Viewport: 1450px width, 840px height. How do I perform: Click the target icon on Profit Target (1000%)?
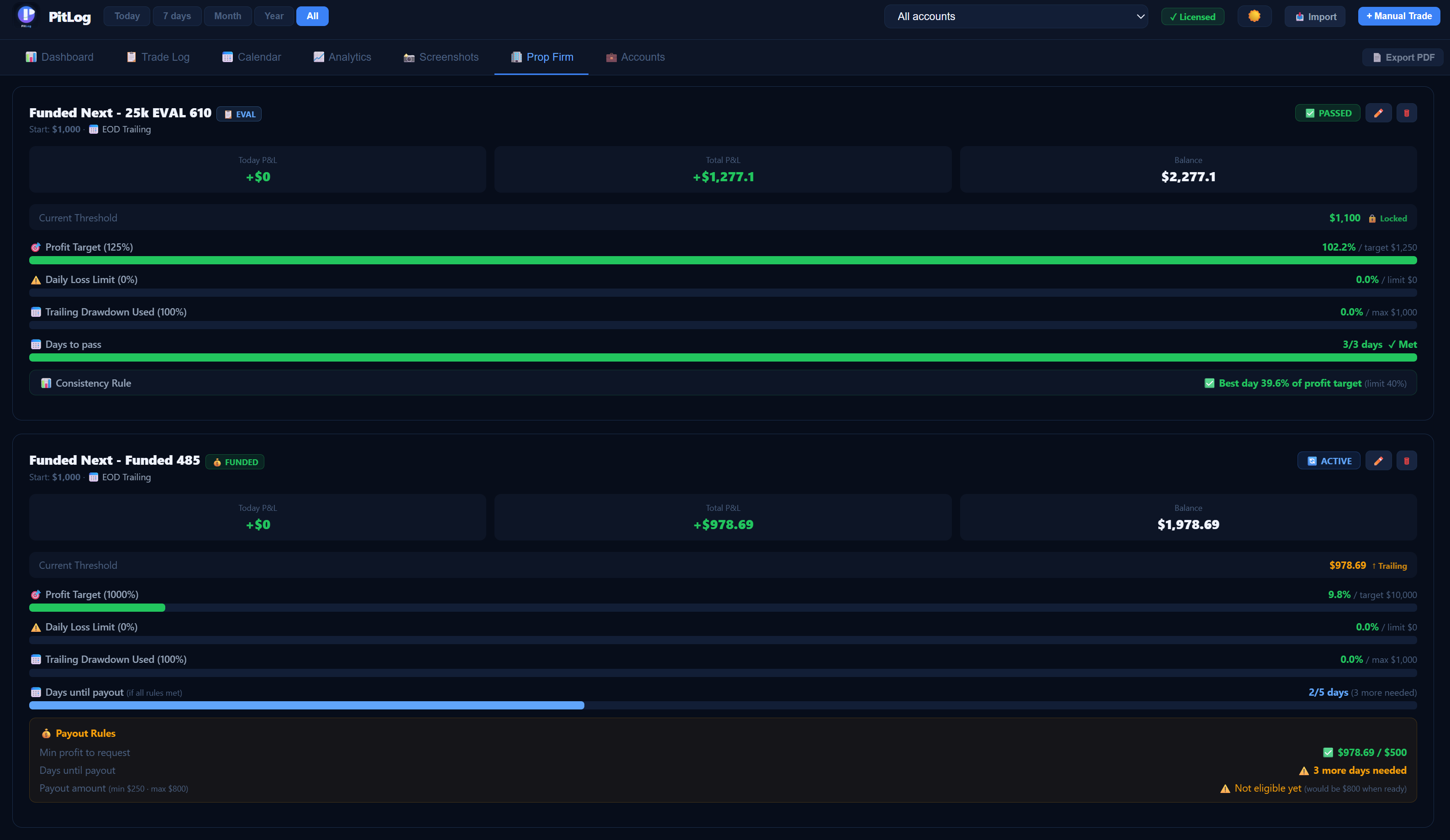(x=36, y=595)
